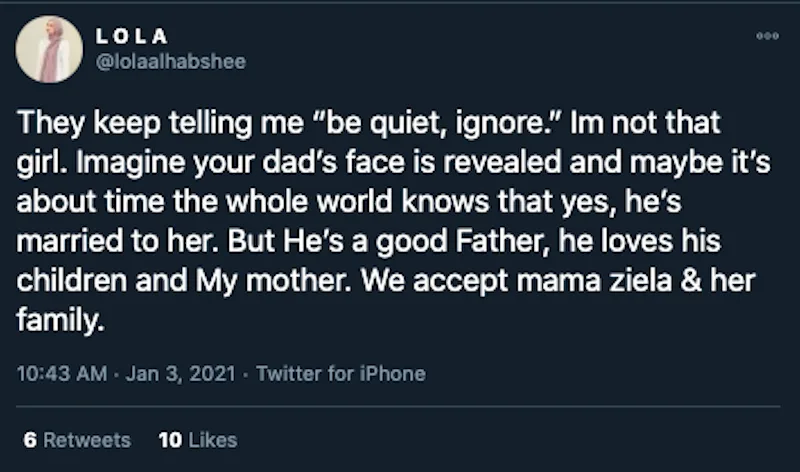The height and width of the screenshot is (472, 800).
Task: Open the 10:43 AM timestamp link
Action: pos(60,374)
